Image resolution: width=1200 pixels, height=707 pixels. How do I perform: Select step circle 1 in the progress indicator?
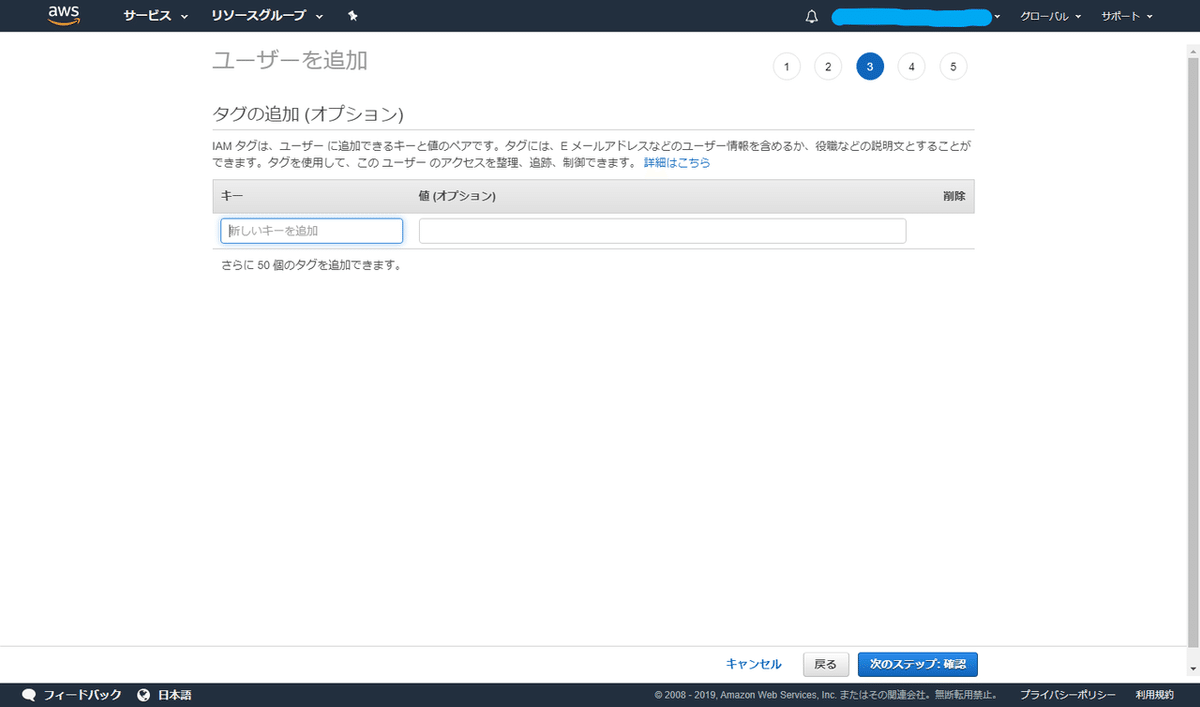786,66
